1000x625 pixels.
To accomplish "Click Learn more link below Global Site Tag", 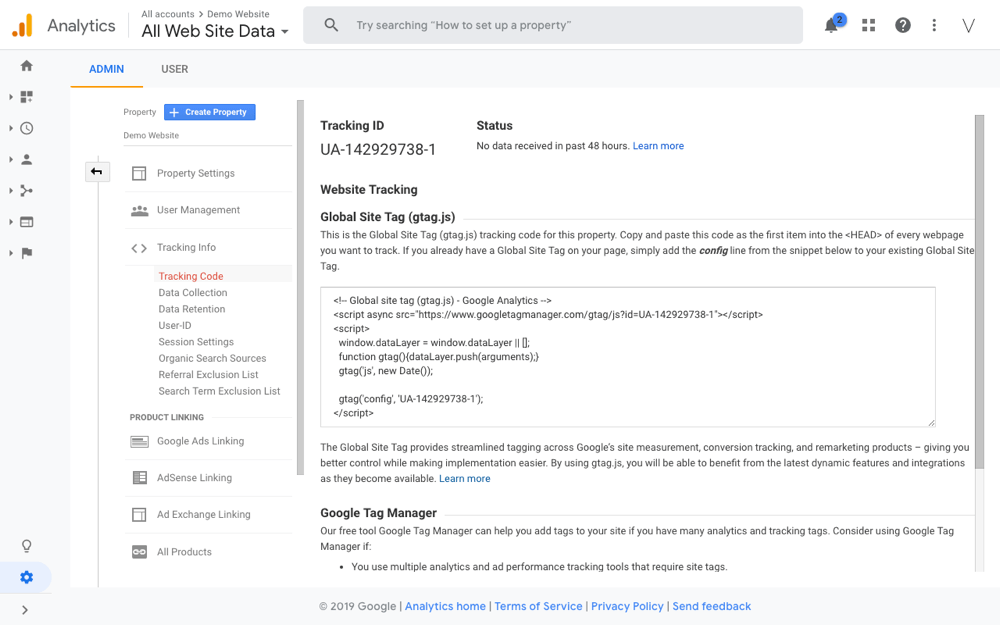I will pyautogui.click(x=464, y=479).
